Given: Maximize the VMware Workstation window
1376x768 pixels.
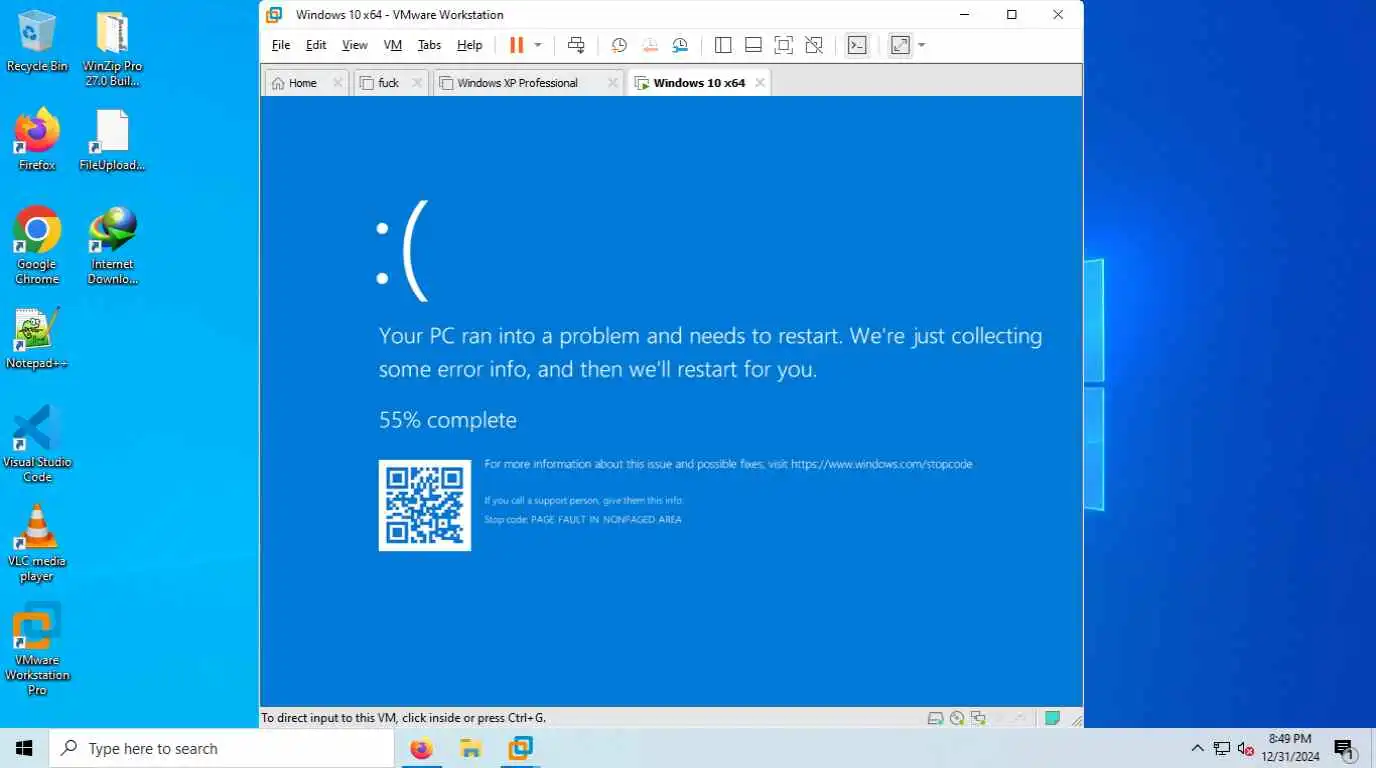Looking at the screenshot, I should tap(1011, 14).
